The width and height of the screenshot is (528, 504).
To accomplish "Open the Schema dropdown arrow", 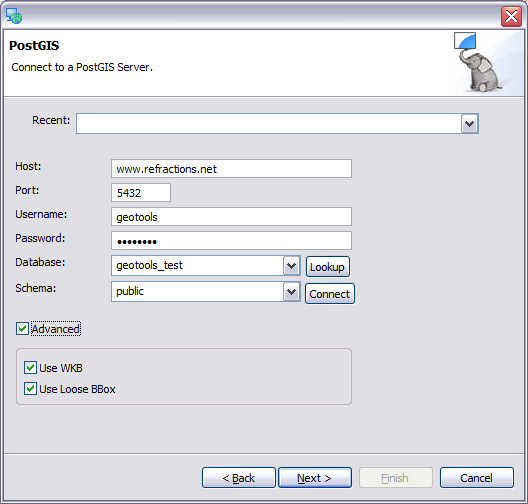I will point(291,292).
